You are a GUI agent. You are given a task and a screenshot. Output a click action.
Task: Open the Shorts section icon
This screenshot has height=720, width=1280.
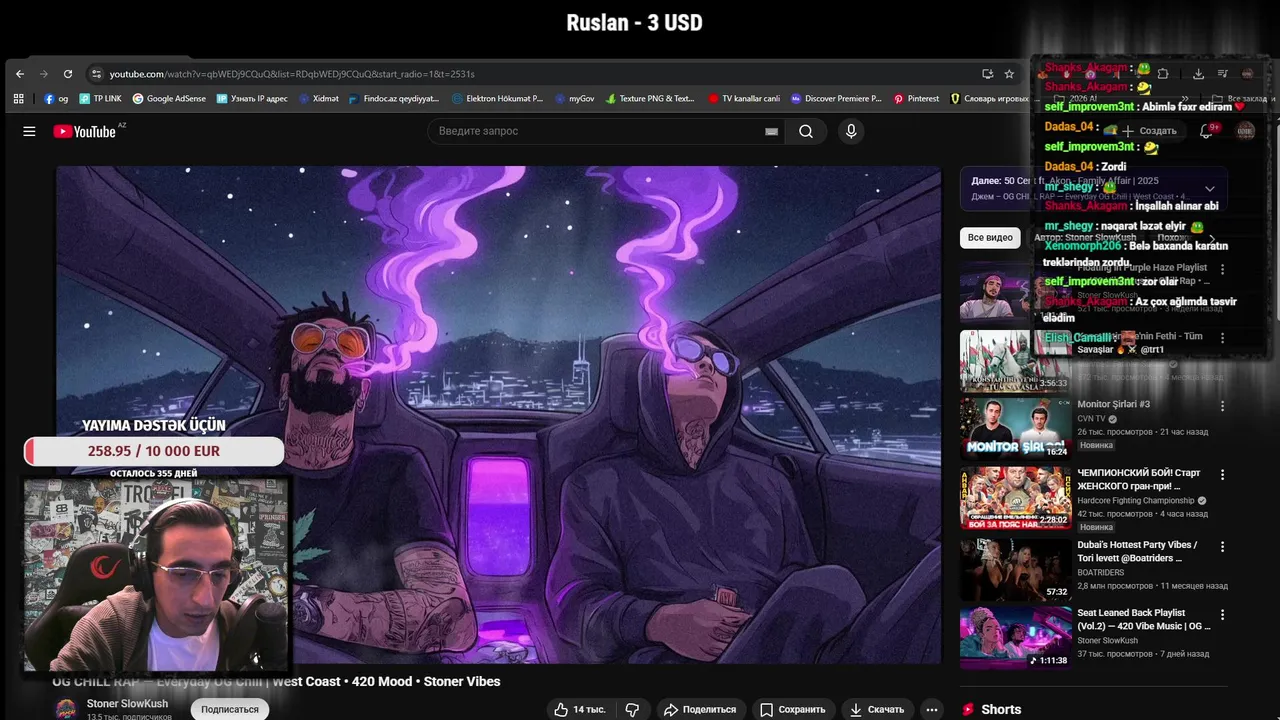(x=968, y=709)
